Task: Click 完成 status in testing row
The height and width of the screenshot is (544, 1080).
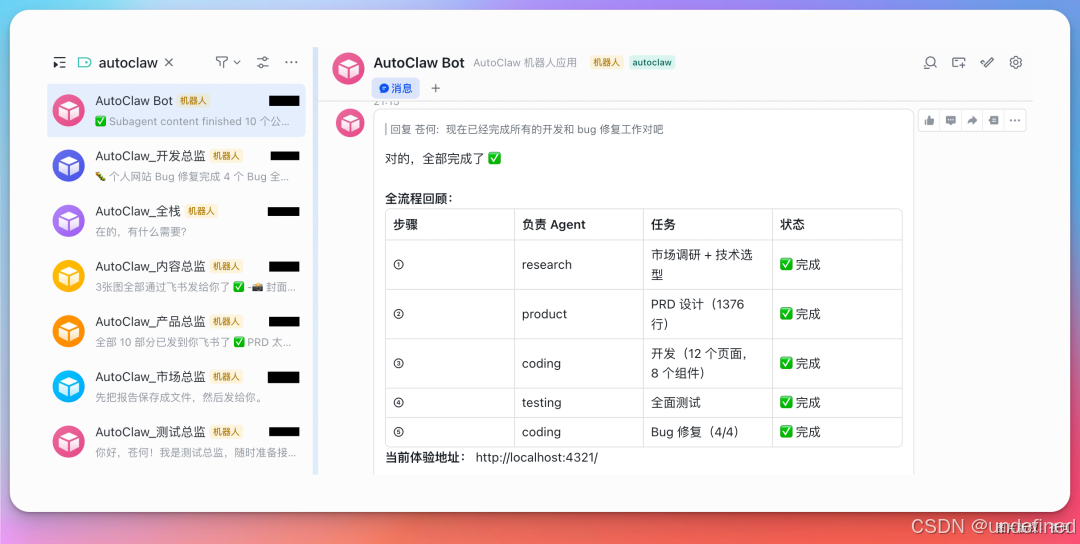Action: pyautogui.click(x=800, y=403)
